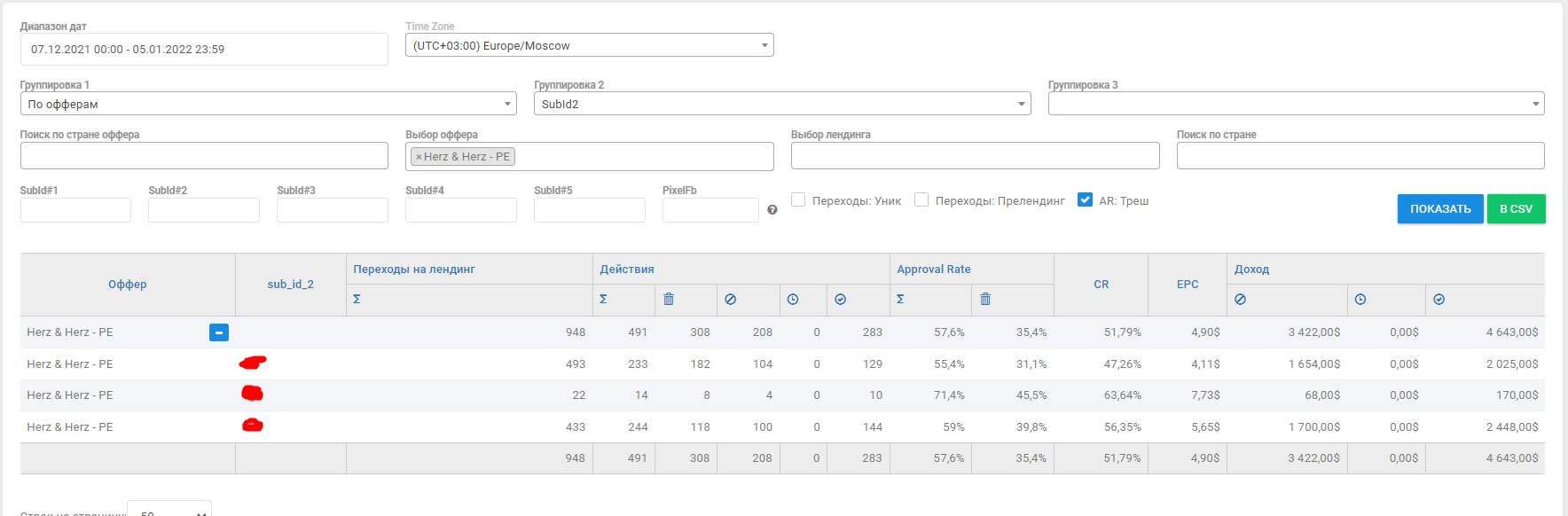The width and height of the screenshot is (1568, 516).
Task: Remove the Herz & Herz - PE offer tag
Action: point(419,157)
